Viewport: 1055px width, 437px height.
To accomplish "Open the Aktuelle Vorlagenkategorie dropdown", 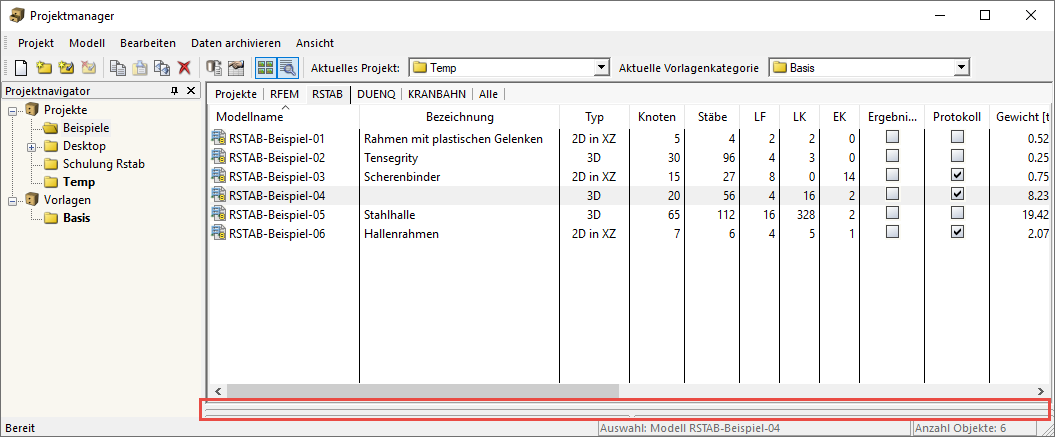I will [x=961, y=67].
